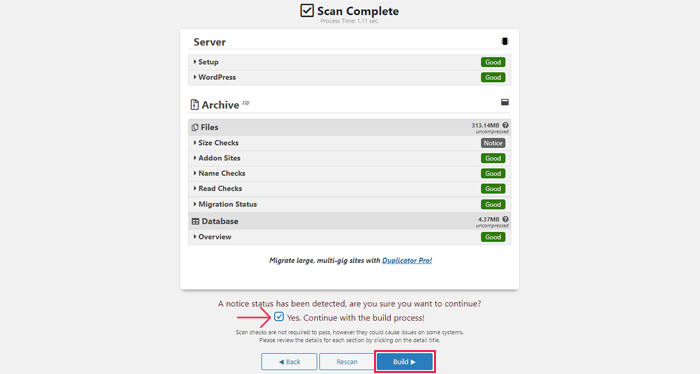Click the Database size help question icon
700x374 pixels.
coord(505,219)
